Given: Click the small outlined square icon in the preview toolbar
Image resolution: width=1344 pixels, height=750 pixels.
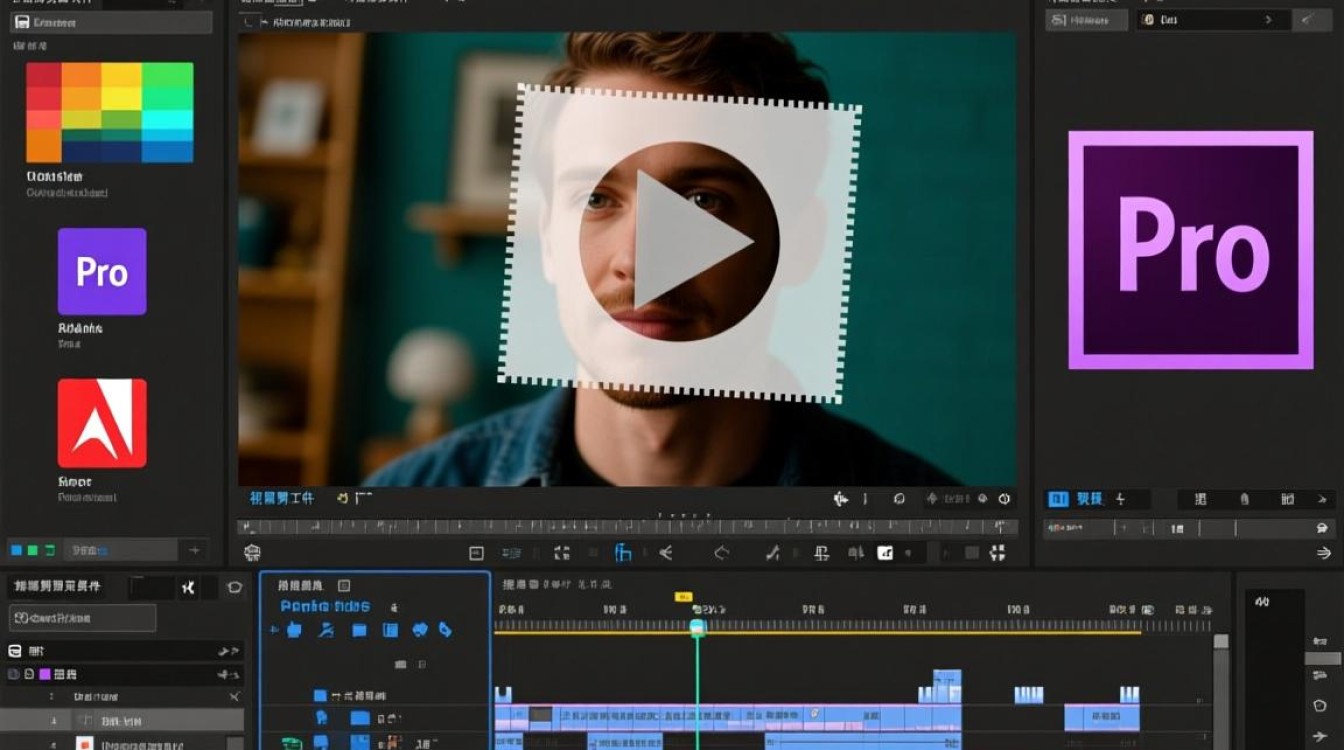Looking at the screenshot, I should pos(476,553).
